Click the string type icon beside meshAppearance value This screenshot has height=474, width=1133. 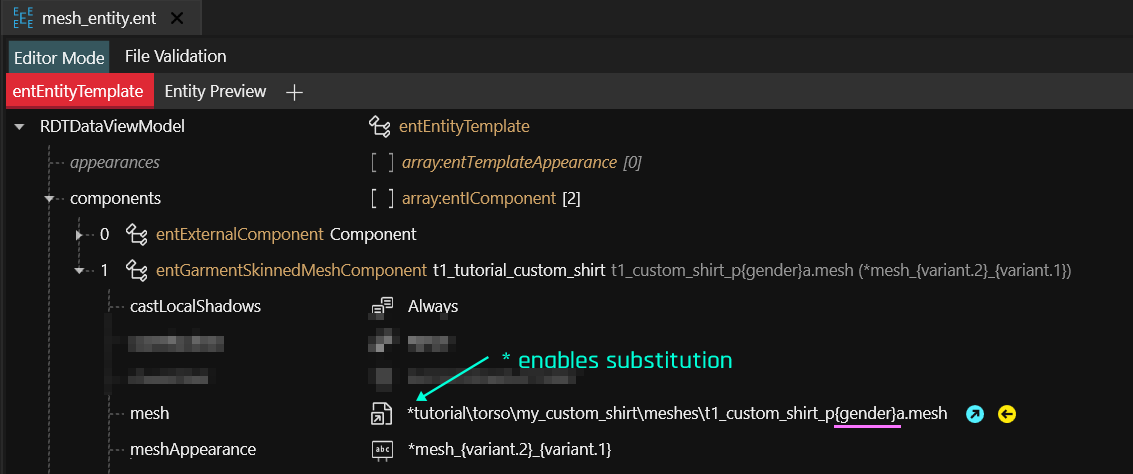pos(382,449)
